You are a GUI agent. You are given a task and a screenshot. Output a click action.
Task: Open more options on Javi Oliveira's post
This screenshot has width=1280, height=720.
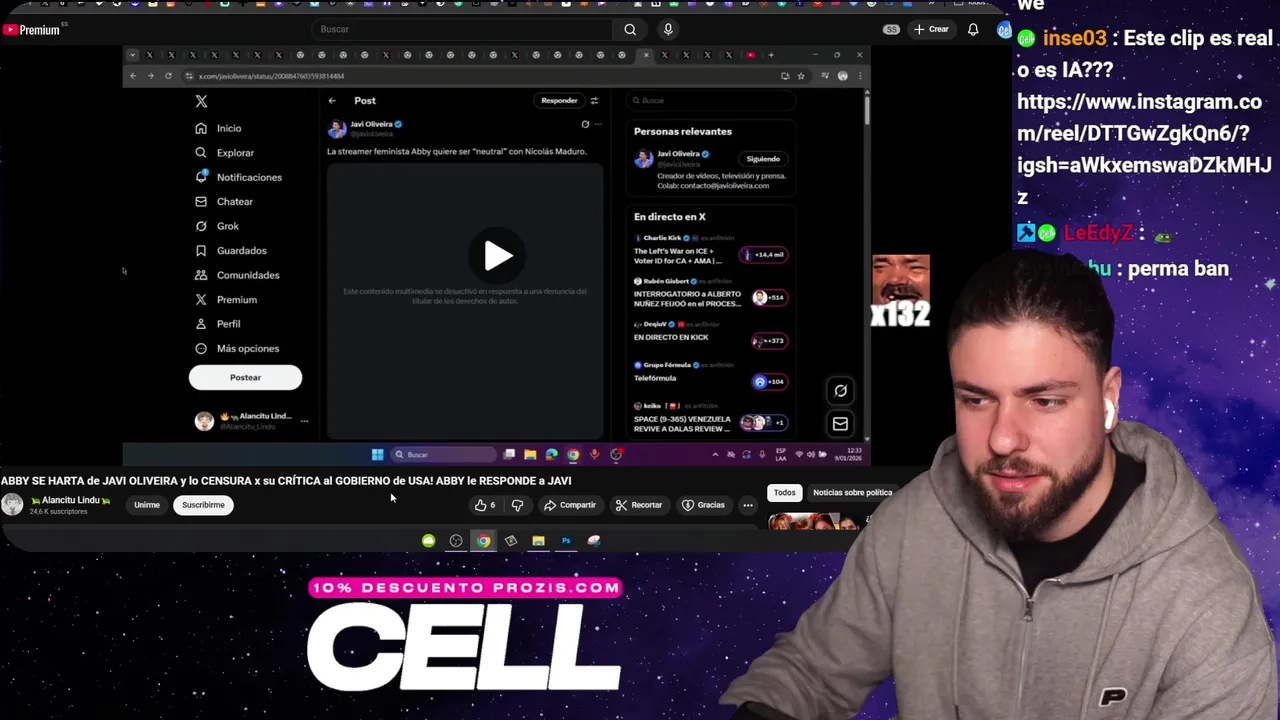point(598,124)
